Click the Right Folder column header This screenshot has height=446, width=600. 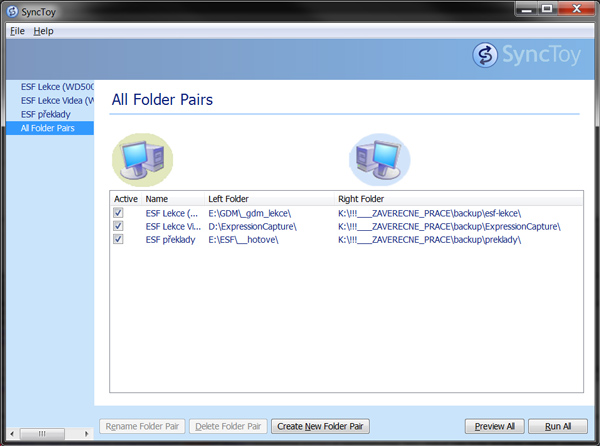[362, 199]
